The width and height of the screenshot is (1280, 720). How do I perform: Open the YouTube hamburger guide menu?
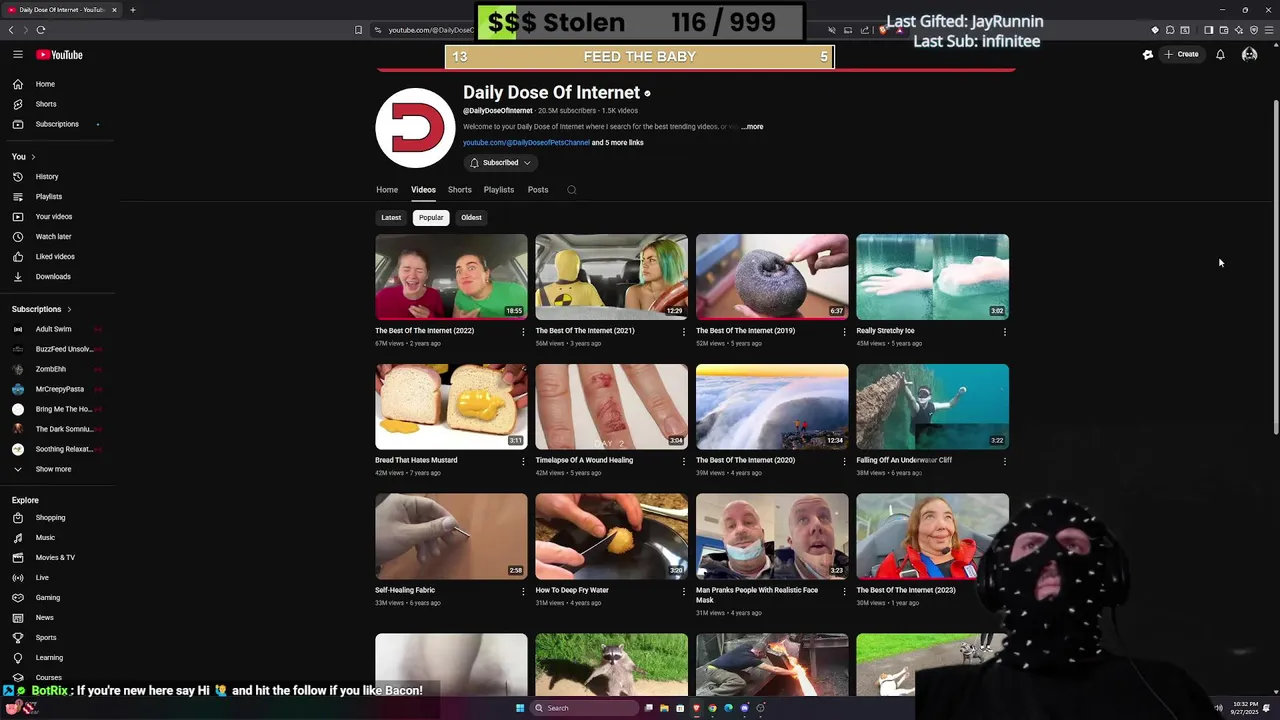pos(18,55)
